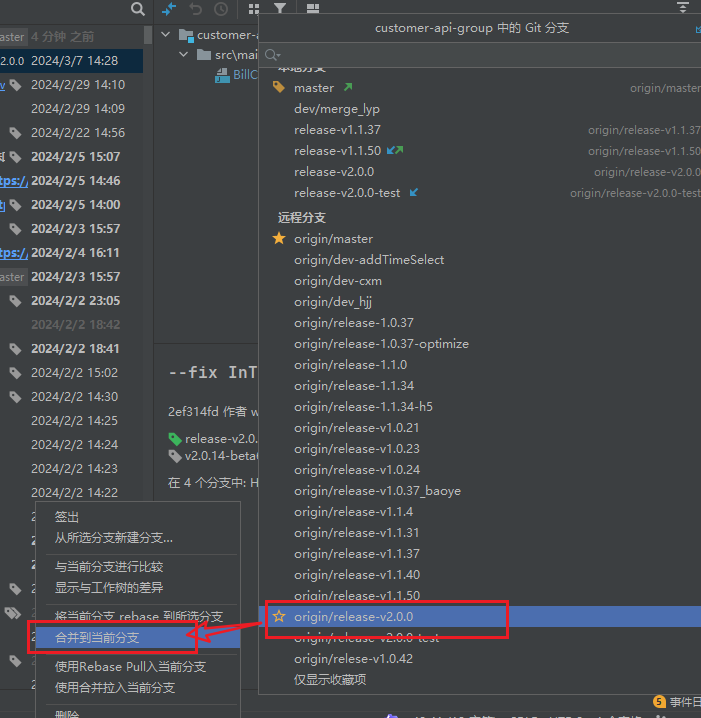Toggle favorite star on origin/master

(280, 239)
